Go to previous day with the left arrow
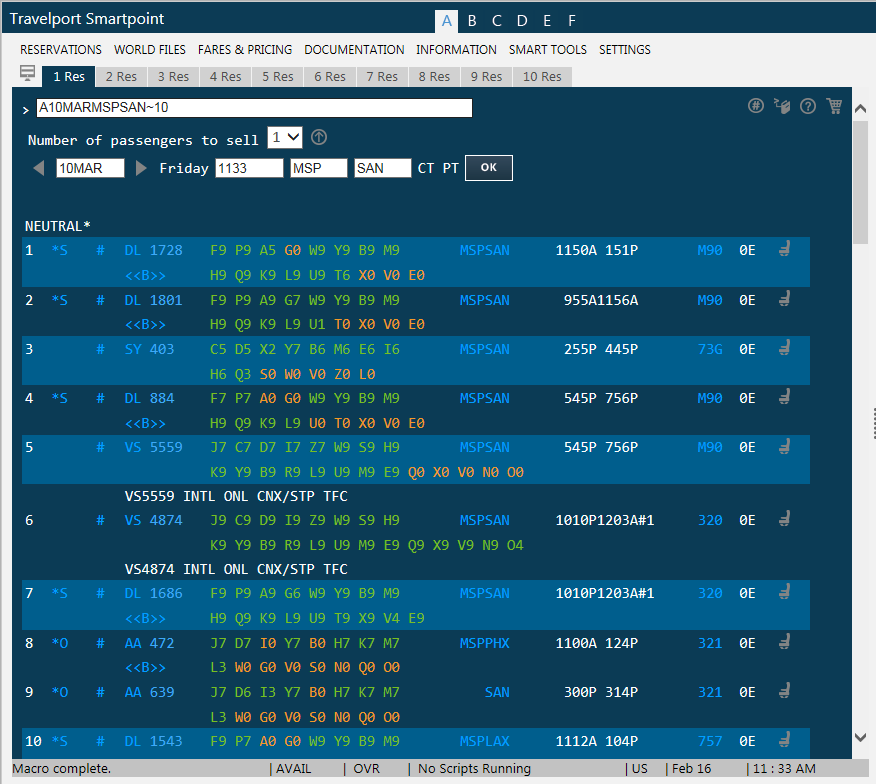The height and width of the screenshot is (784, 876). tap(39, 168)
